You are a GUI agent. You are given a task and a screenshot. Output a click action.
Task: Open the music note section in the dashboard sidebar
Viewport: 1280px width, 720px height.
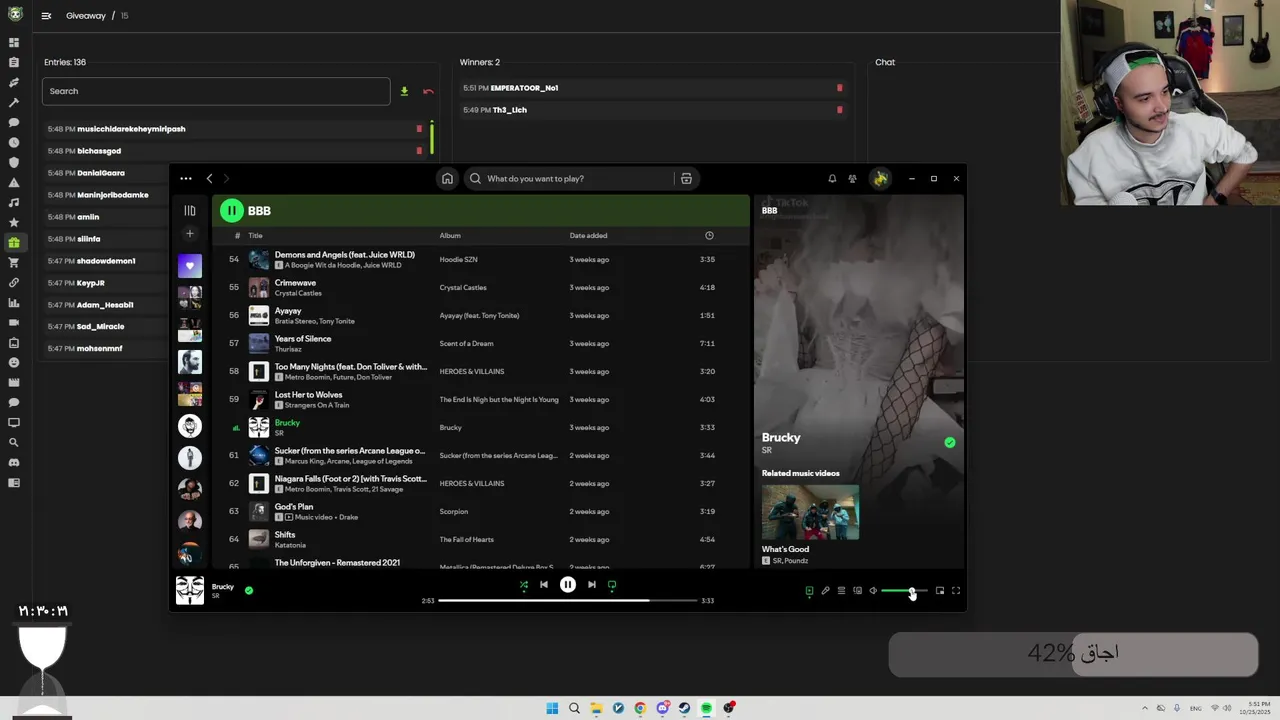pos(14,203)
